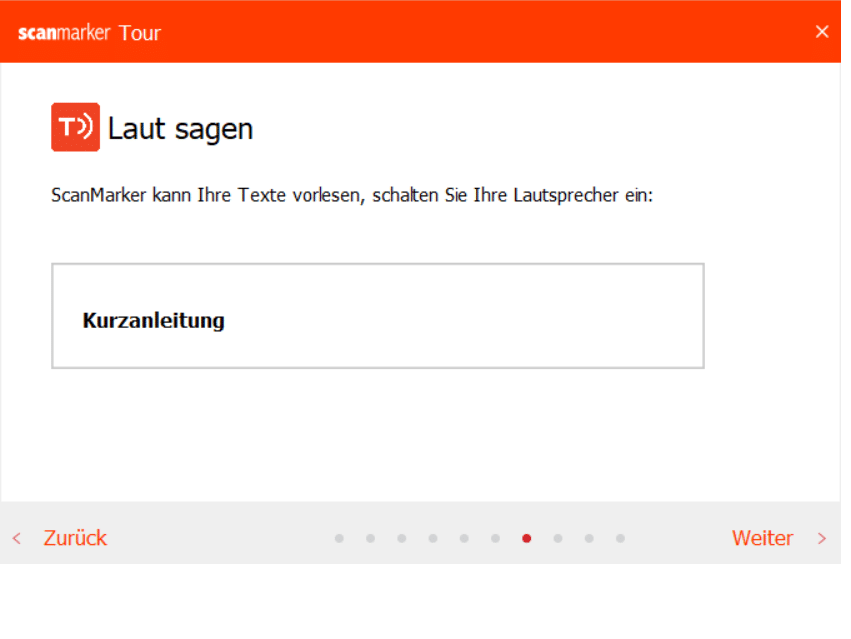The height and width of the screenshot is (639, 851).
Task: Go back with the Zurück link
Action: pos(75,538)
